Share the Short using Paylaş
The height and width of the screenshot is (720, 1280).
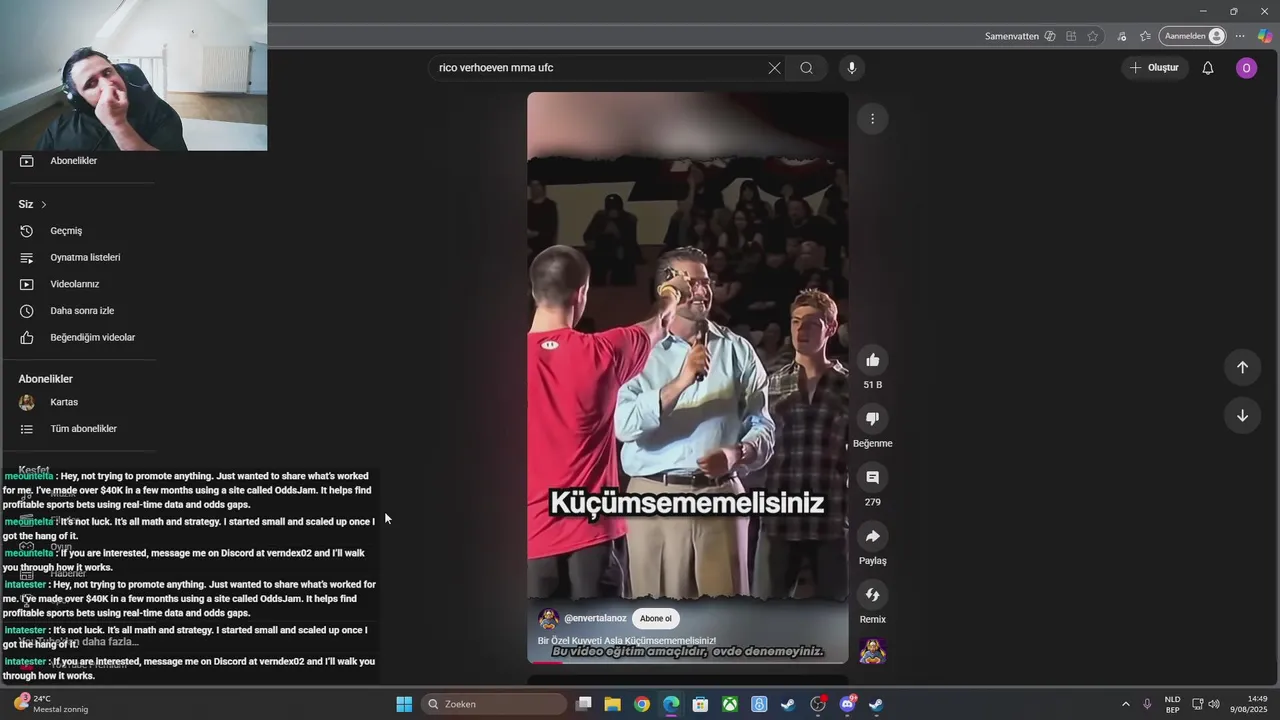[x=872, y=537]
